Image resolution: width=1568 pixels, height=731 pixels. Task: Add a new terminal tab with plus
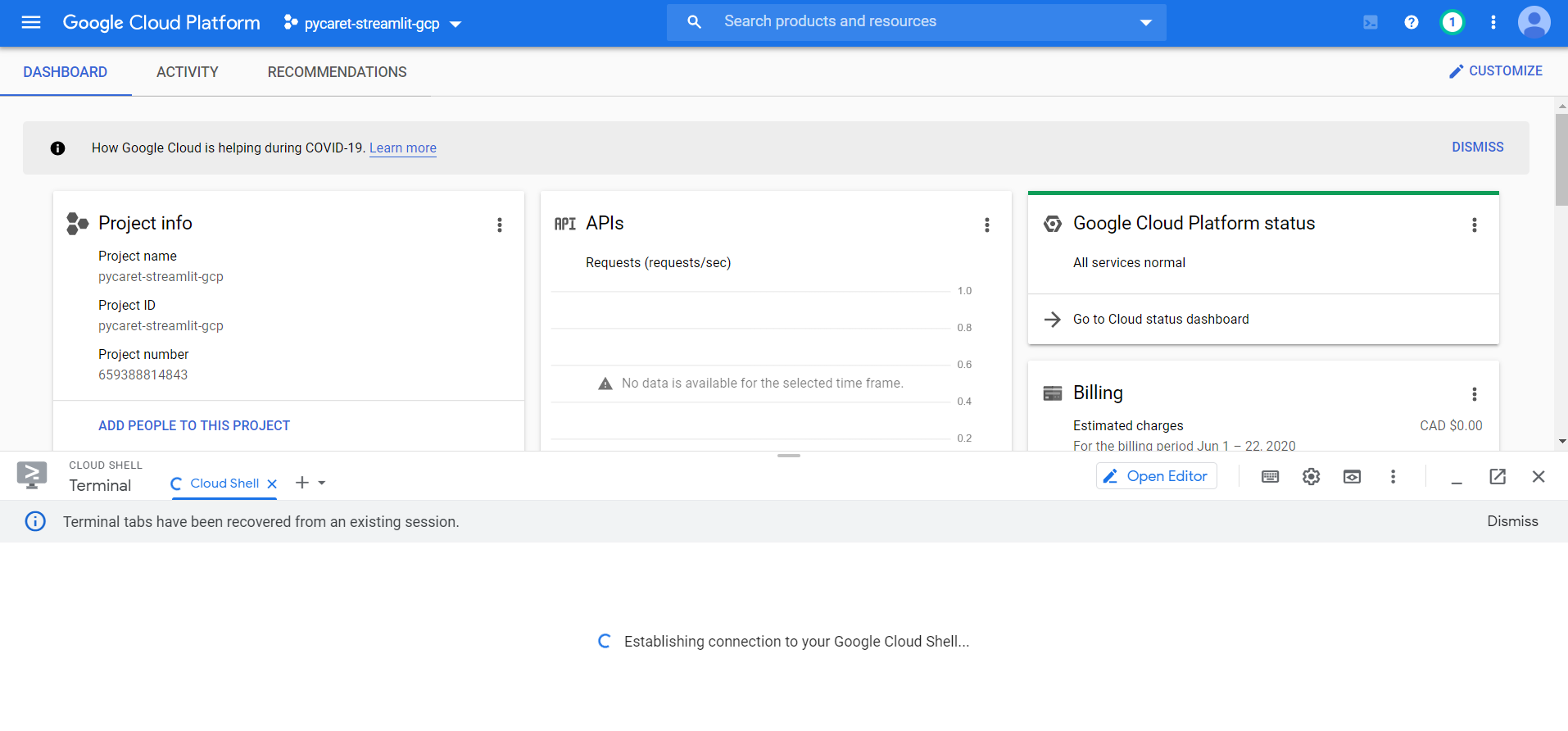[302, 483]
